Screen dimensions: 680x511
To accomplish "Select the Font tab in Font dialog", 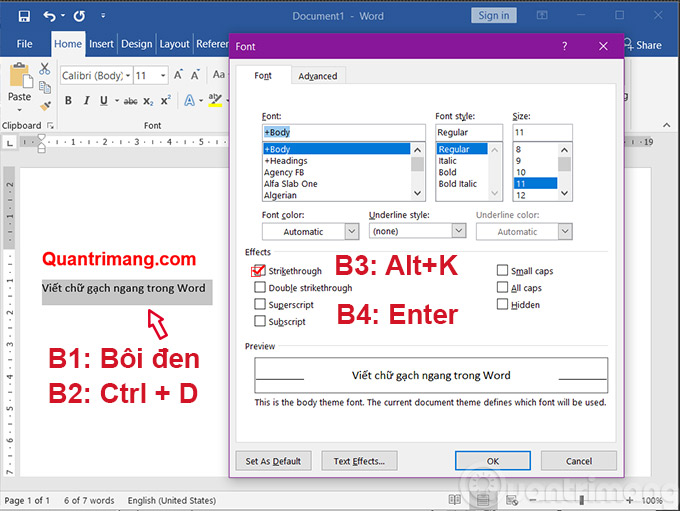I will [263, 75].
